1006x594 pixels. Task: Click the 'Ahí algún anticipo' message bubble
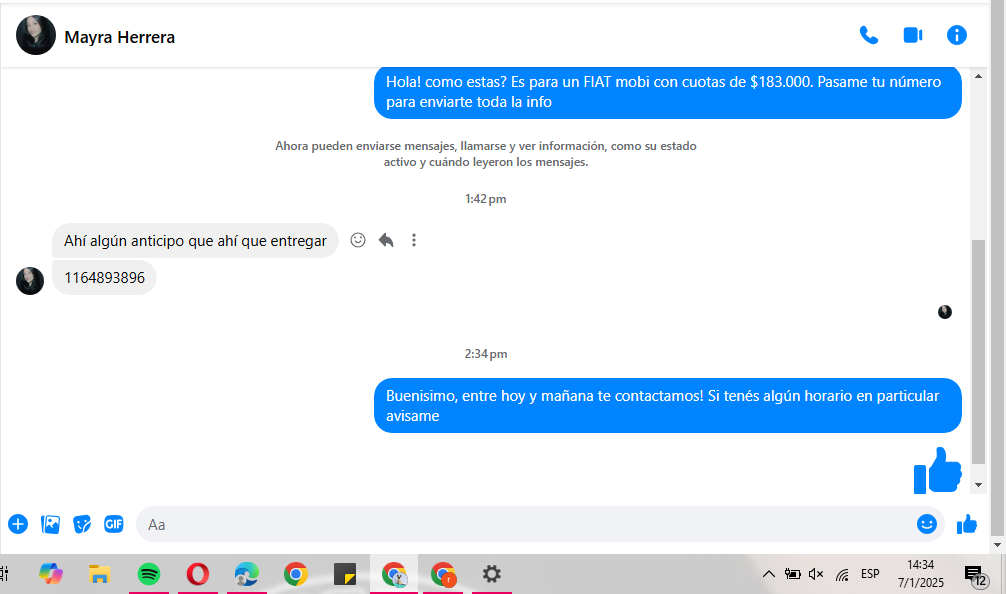[195, 241]
